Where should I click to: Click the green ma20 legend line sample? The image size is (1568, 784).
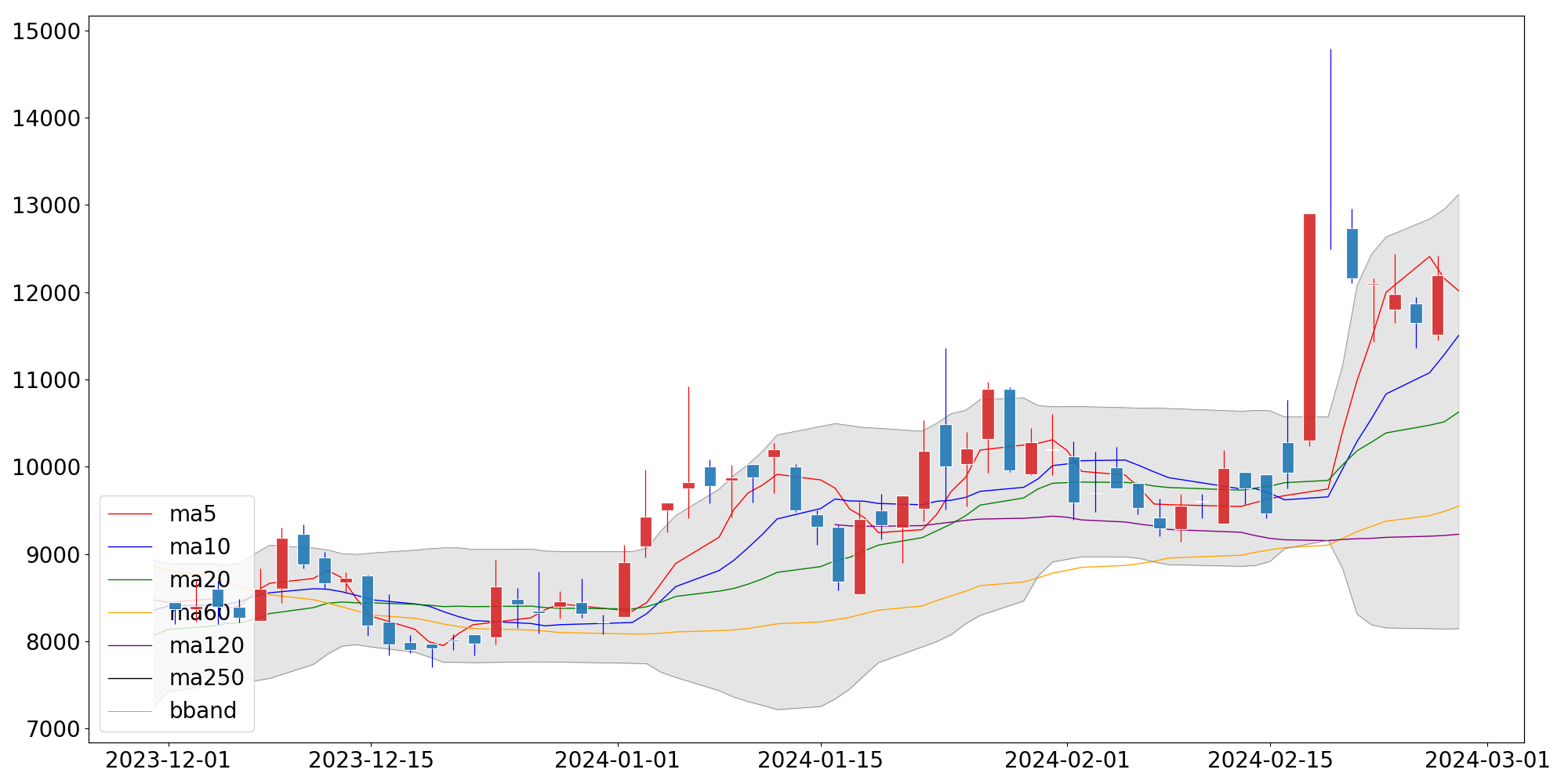tap(130, 580)
